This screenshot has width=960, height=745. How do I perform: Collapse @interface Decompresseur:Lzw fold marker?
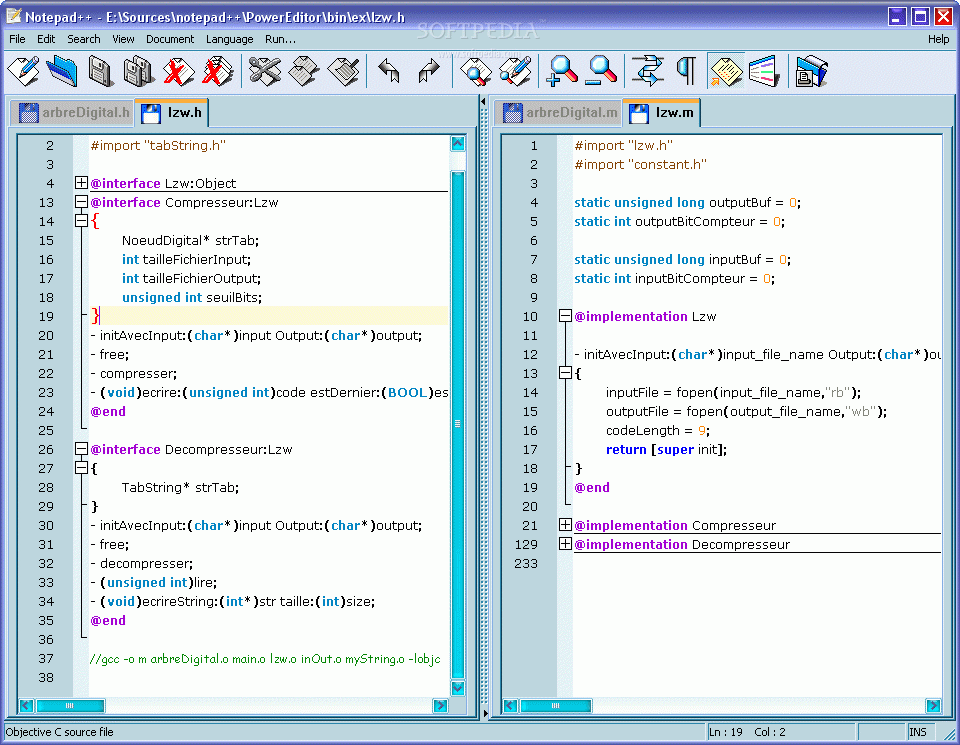click(x=81, y=449)
